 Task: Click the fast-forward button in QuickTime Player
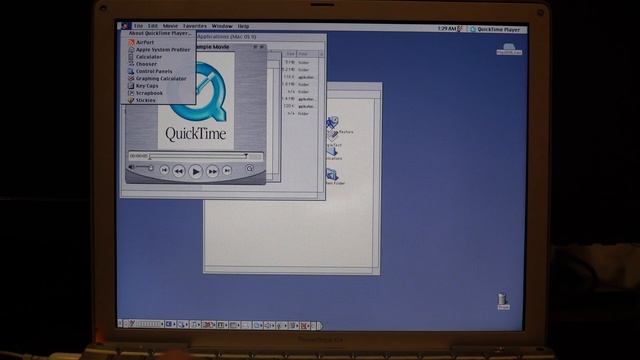(212, 171)
